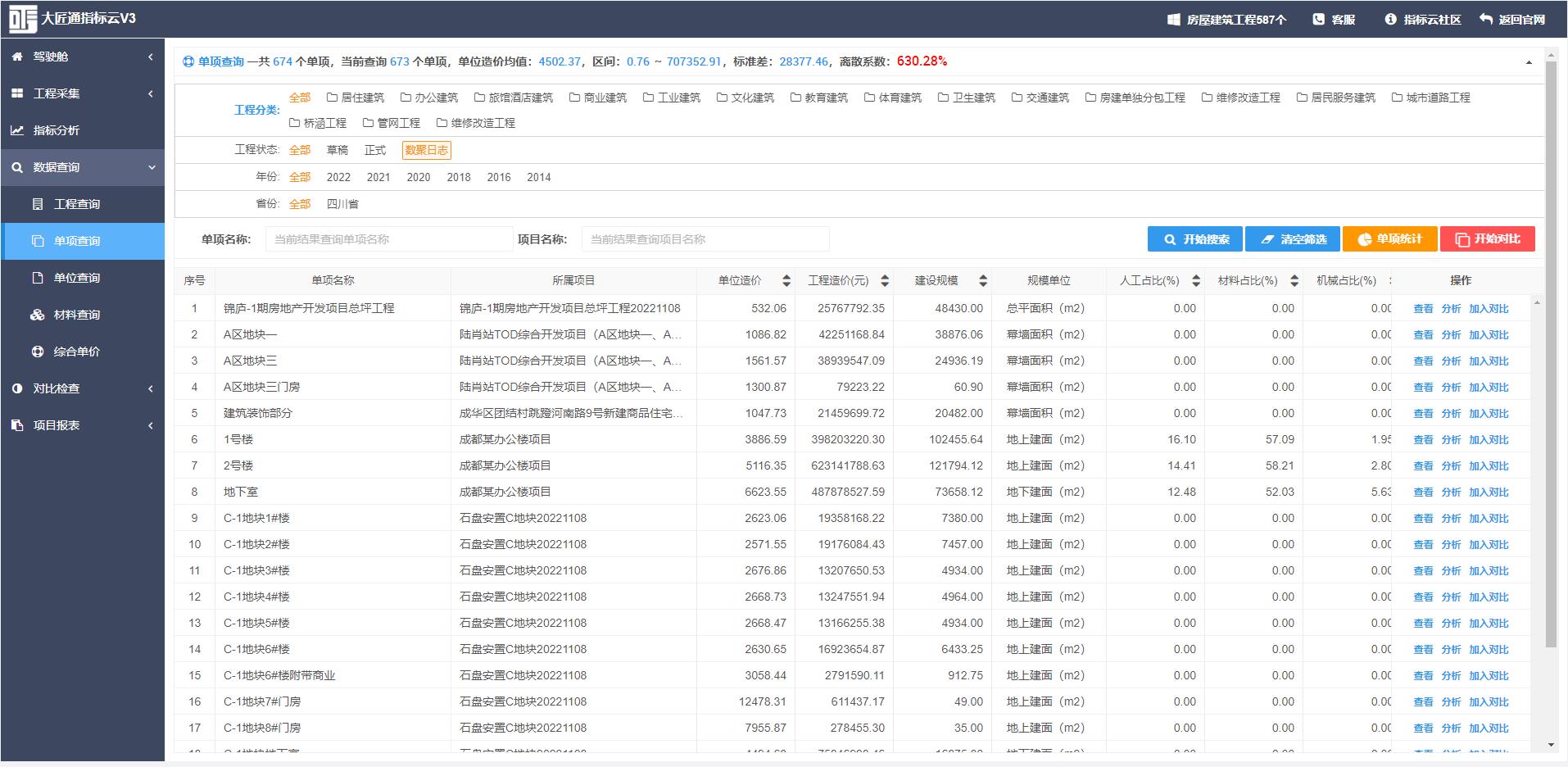
Task: Click the 返回官网 reply arrow icon
Action: [x=1486, y=19]
